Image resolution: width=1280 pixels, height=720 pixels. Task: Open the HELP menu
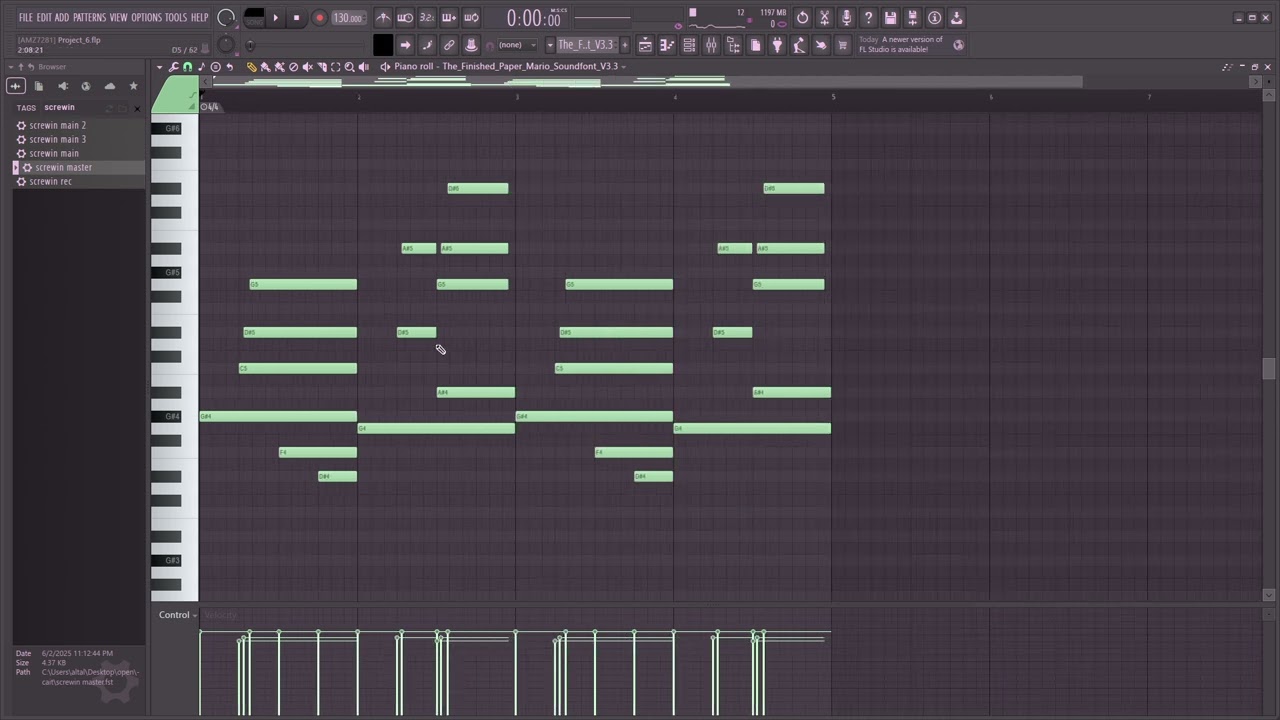(x=199, y=17)
